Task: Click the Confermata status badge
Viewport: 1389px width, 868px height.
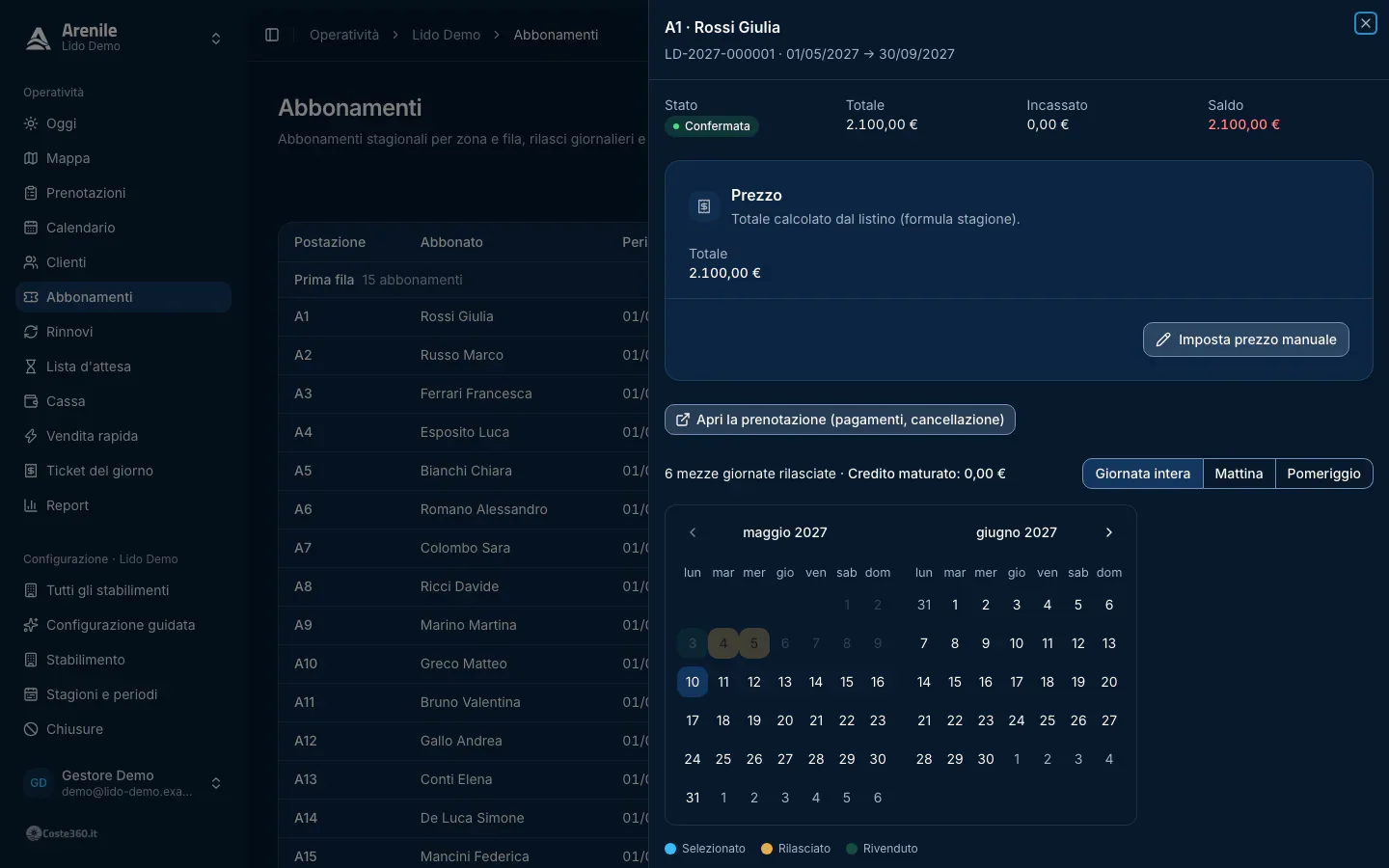Action: click(712, 126)
